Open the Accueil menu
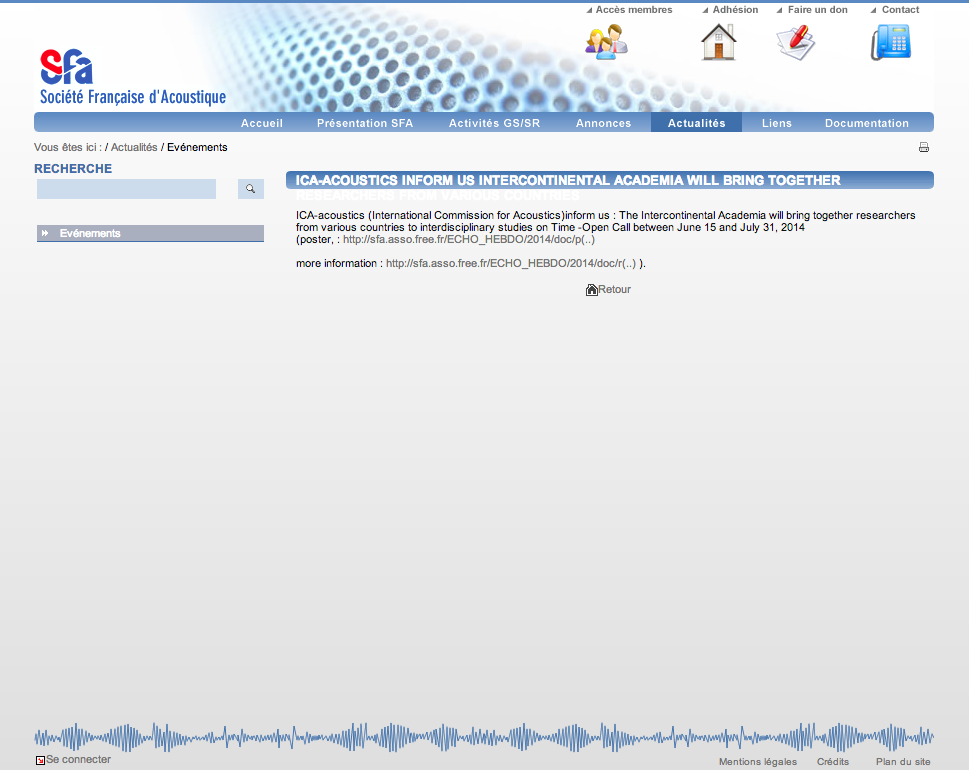969x770 pixels. [x=262, y=123]
